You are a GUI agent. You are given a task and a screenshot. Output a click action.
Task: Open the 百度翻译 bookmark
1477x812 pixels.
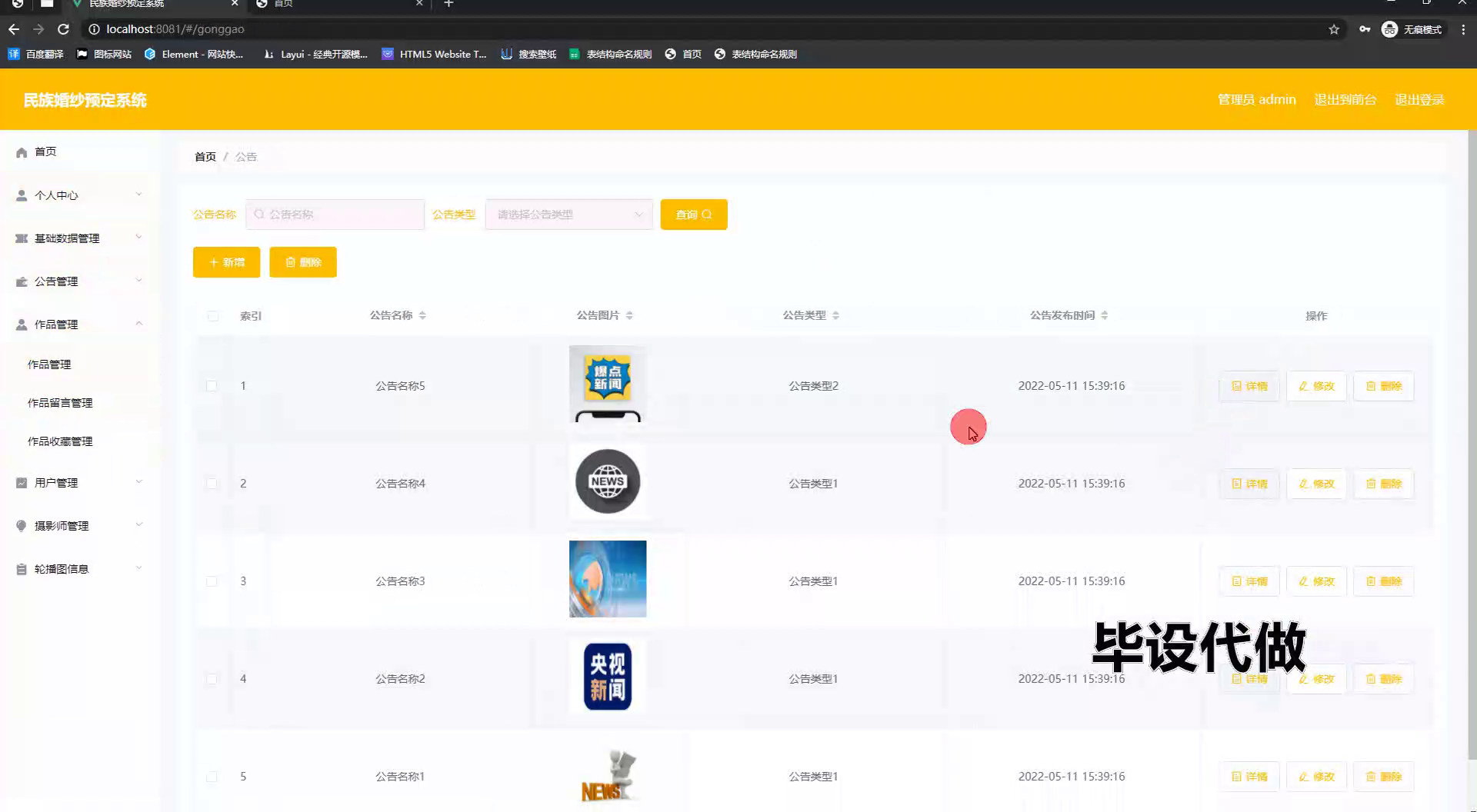[x=35, y=54]
